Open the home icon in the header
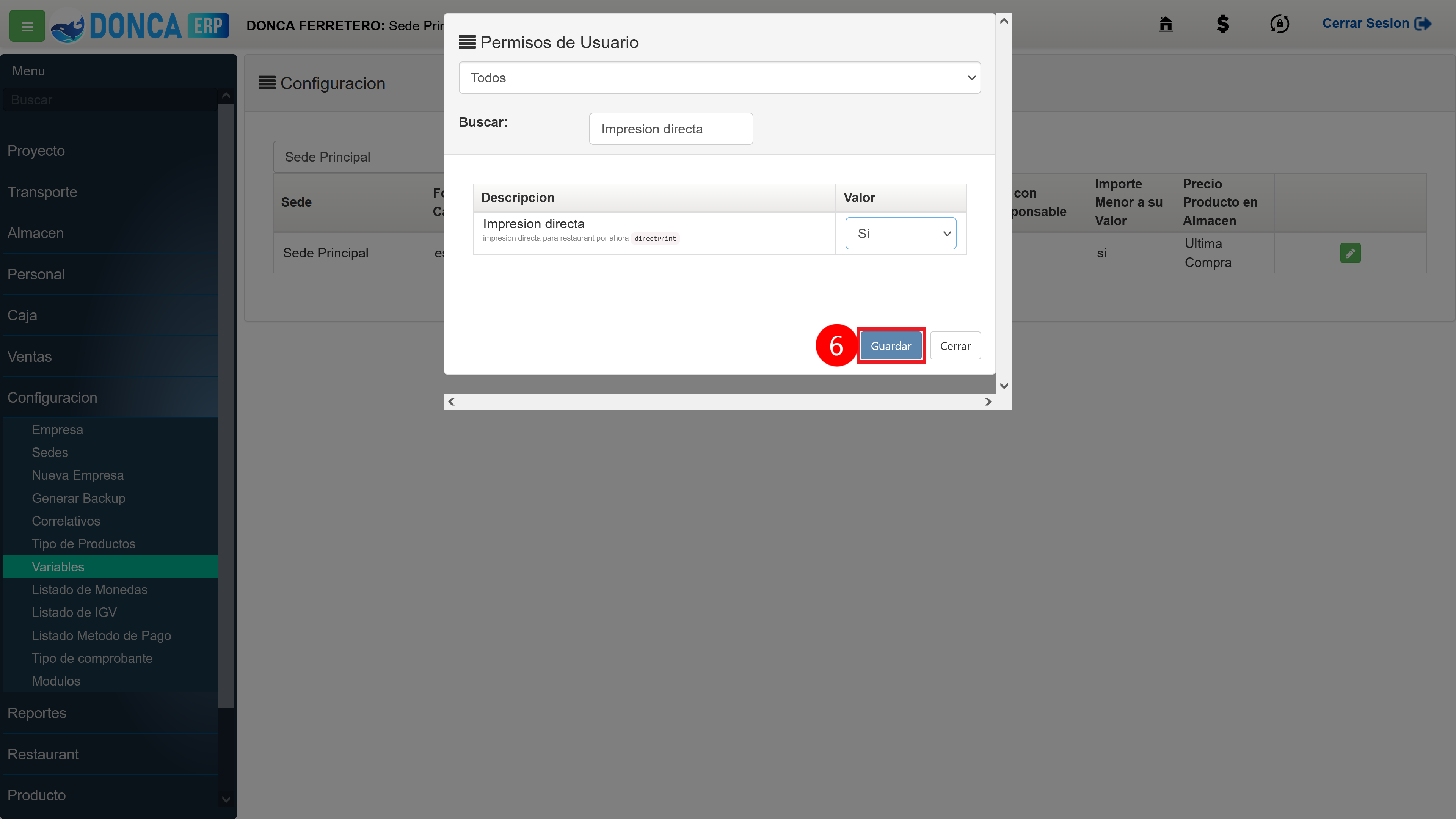The height and width of the screenshot is (819, 1456). point(1166,24)
